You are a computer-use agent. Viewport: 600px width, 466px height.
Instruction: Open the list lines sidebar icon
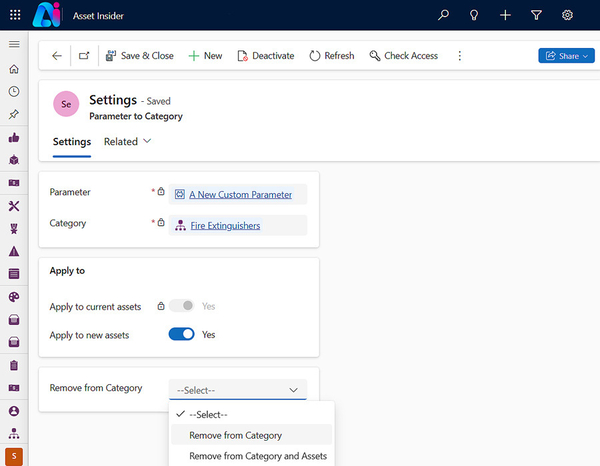(14, 274)
